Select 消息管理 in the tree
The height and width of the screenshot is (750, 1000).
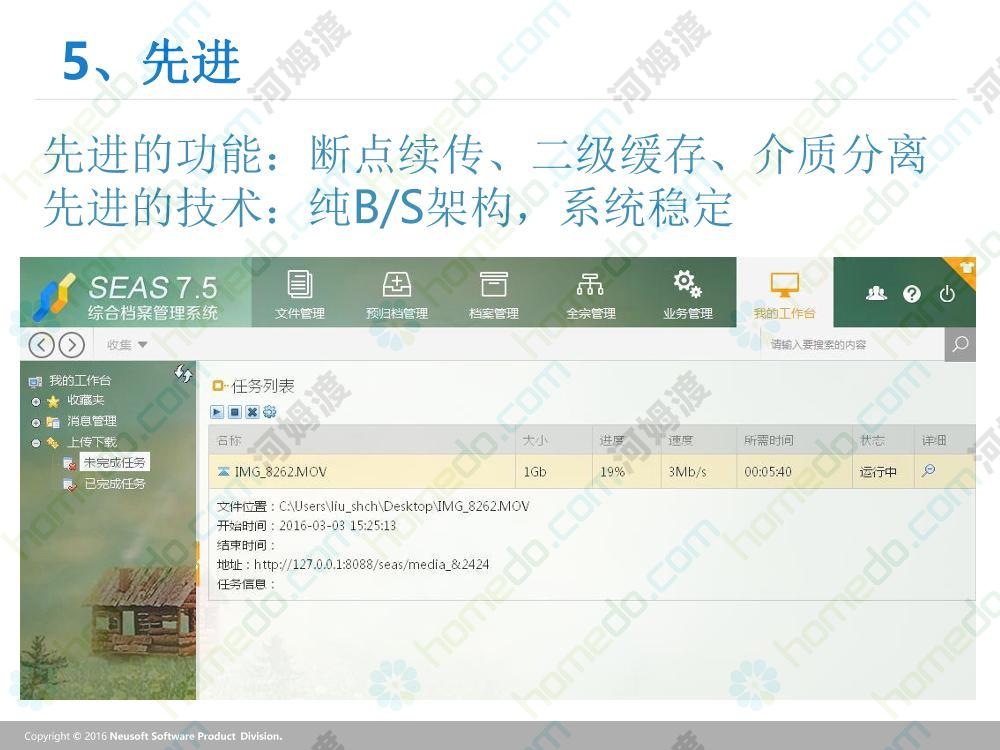(92, 422)
